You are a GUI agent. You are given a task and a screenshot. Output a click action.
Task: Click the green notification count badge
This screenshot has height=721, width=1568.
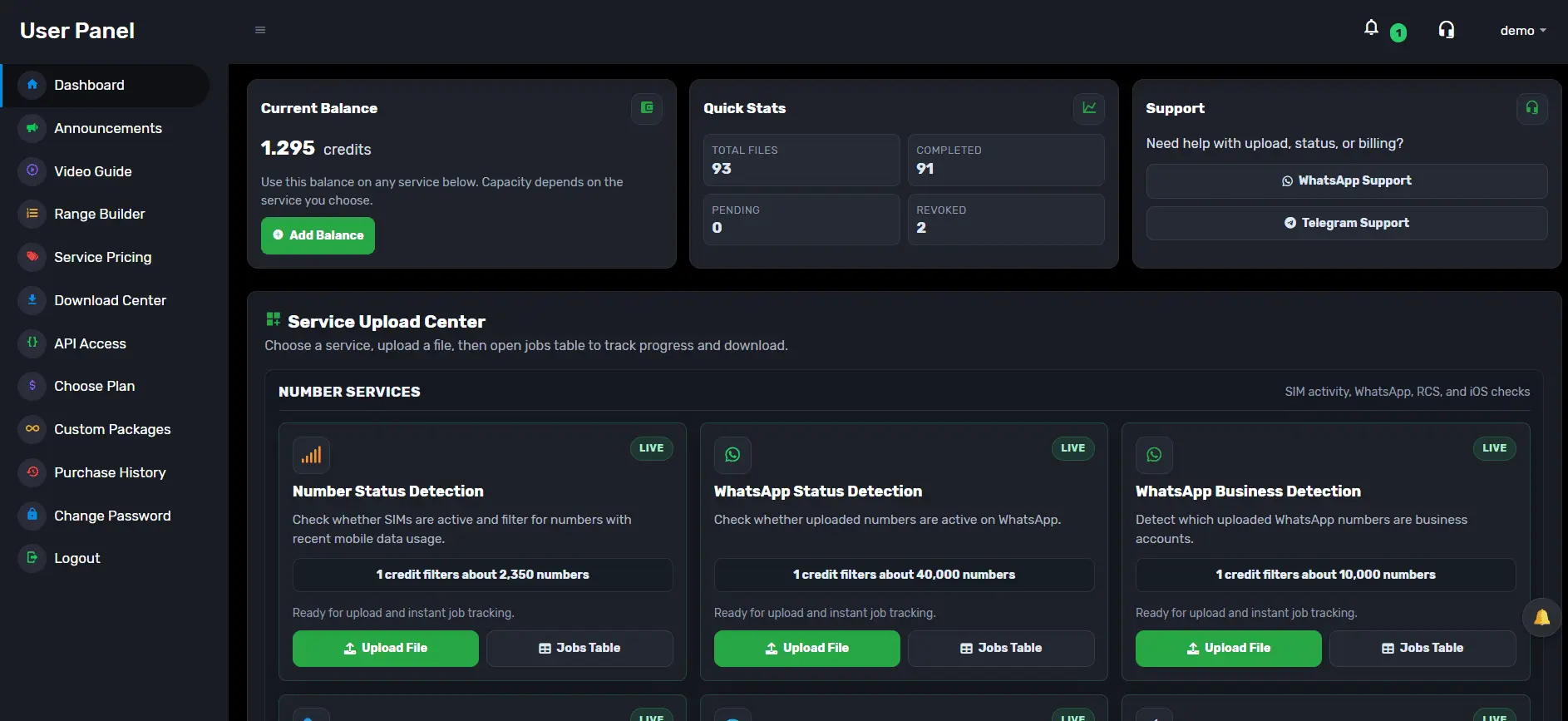click(1398, 33)
